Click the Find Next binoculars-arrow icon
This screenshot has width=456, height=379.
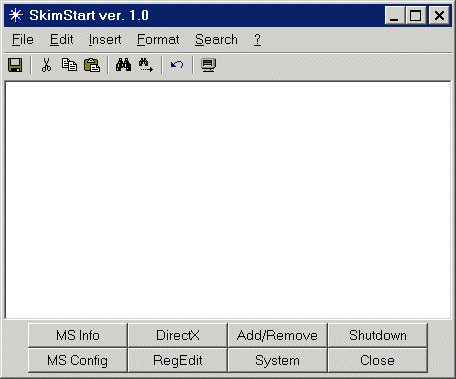[146, 65]
